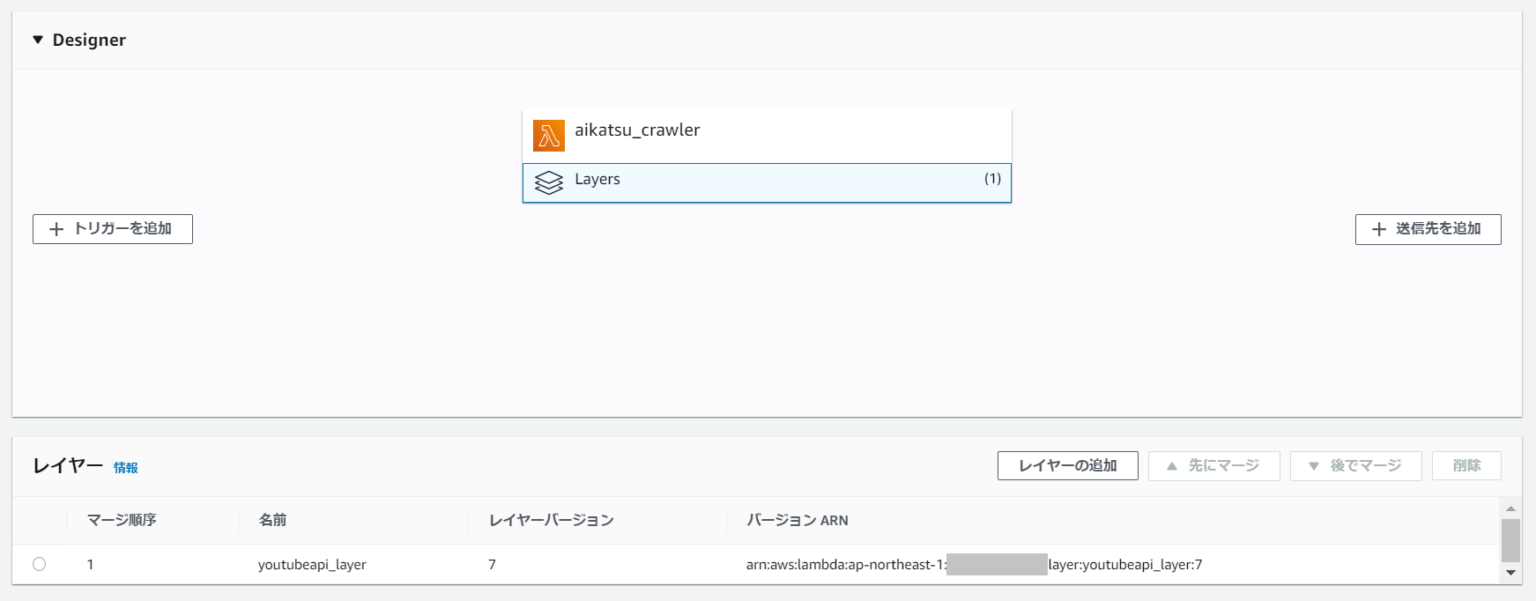Click the 後でマージ down-arrow button
The width and height of the screenshot is (1536, 601).
[x=1356, y=466]
